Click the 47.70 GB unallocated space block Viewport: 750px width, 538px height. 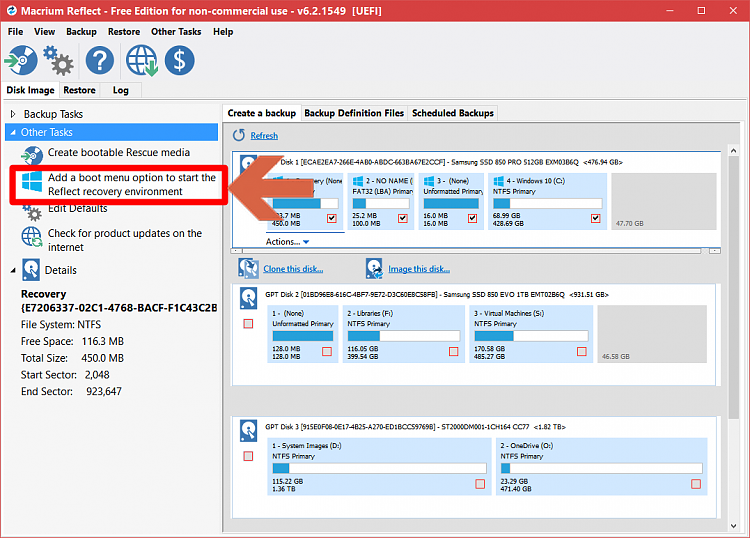[x=664, y=201]
